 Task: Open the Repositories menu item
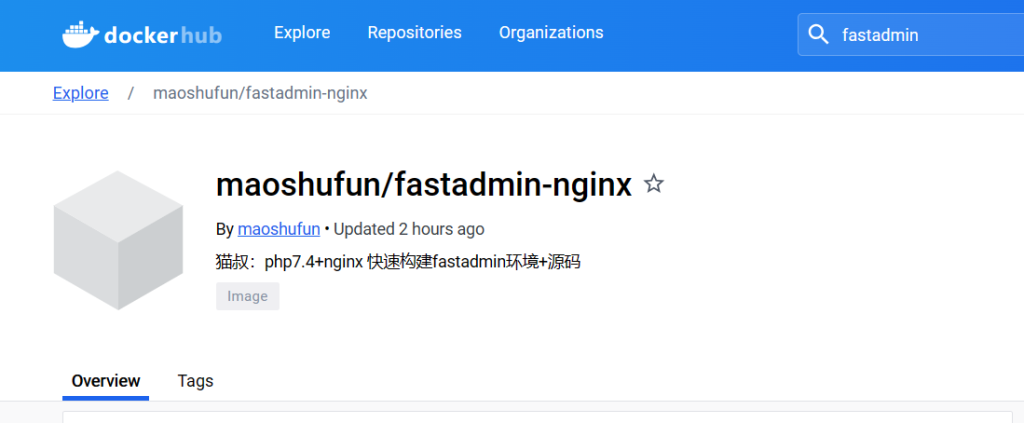pyautogui.click(x=415, y=33)
